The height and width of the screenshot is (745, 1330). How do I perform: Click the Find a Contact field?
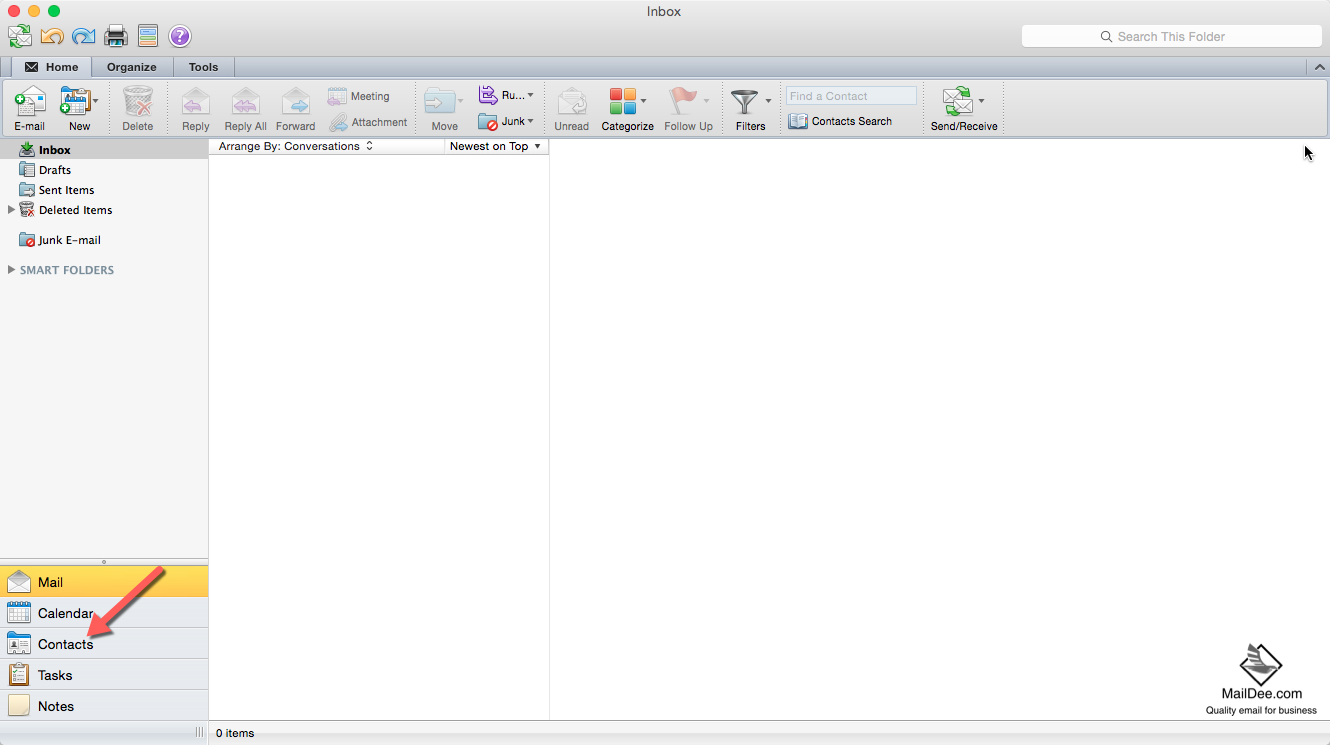850,96
